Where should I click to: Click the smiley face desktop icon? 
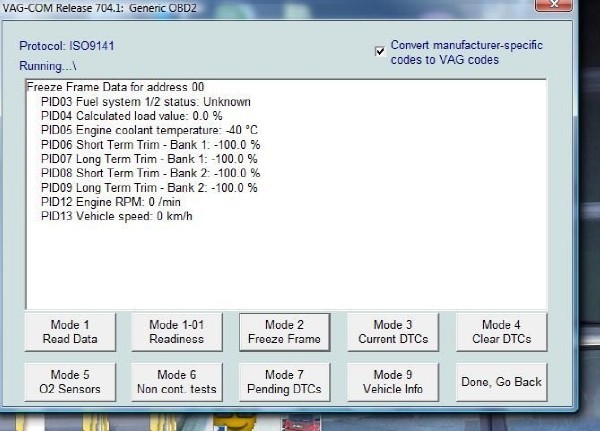(x=235, y=423)
